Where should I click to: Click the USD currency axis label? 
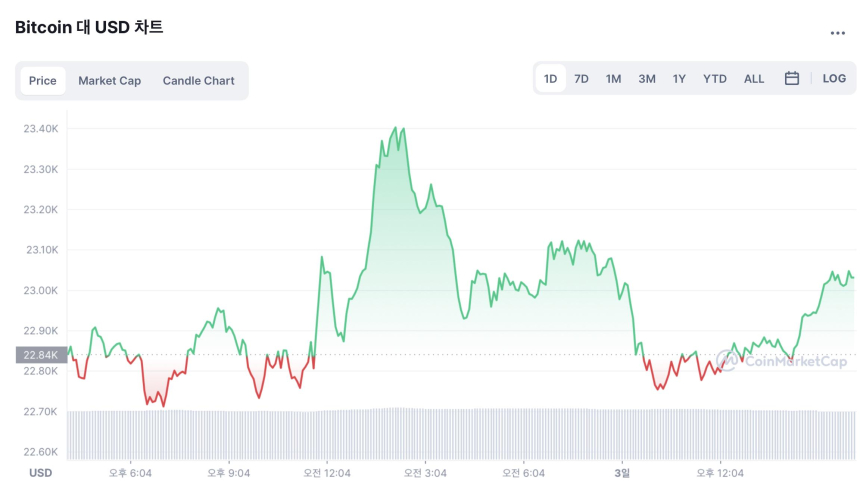pyautogui.click(x=41, y=473)
